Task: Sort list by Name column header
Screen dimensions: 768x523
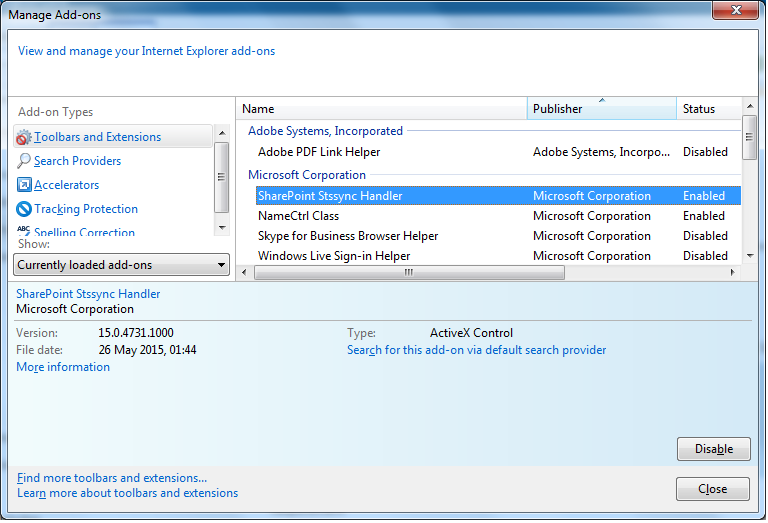Action: [x=382, y=109]
